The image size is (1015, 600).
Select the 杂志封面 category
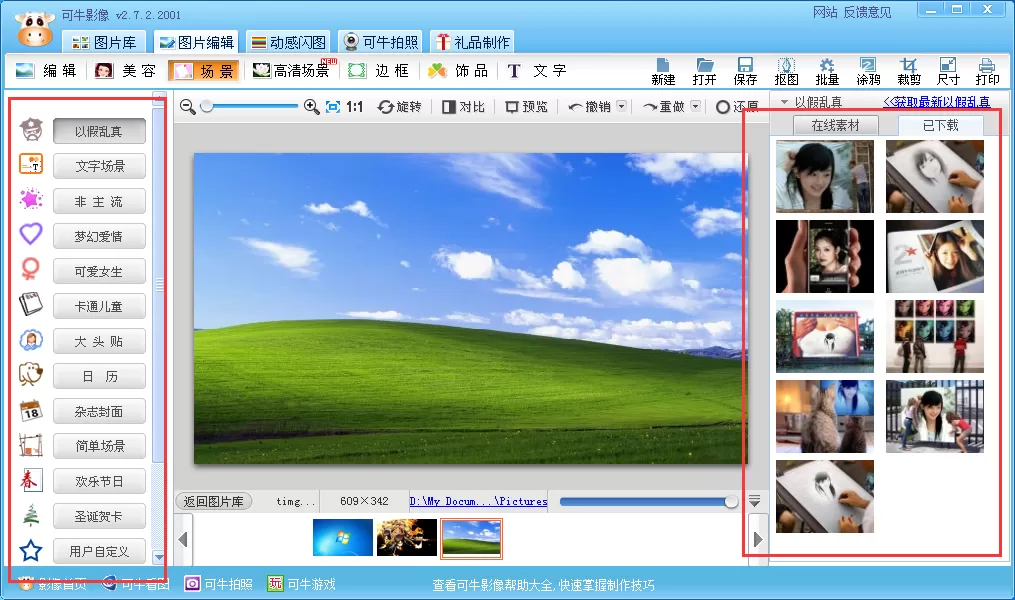[x=99, y=411]
